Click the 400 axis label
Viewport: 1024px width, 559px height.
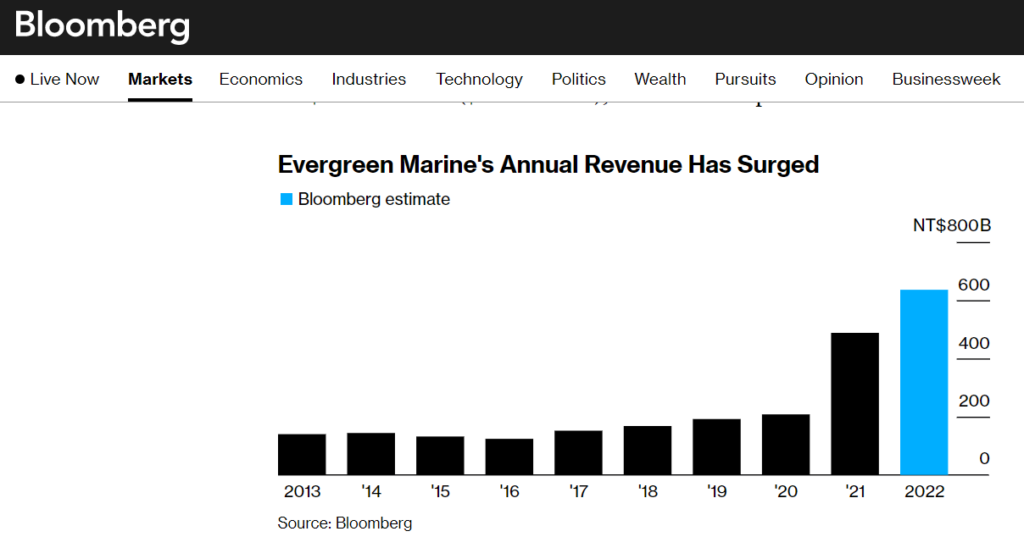coord(974,343)
